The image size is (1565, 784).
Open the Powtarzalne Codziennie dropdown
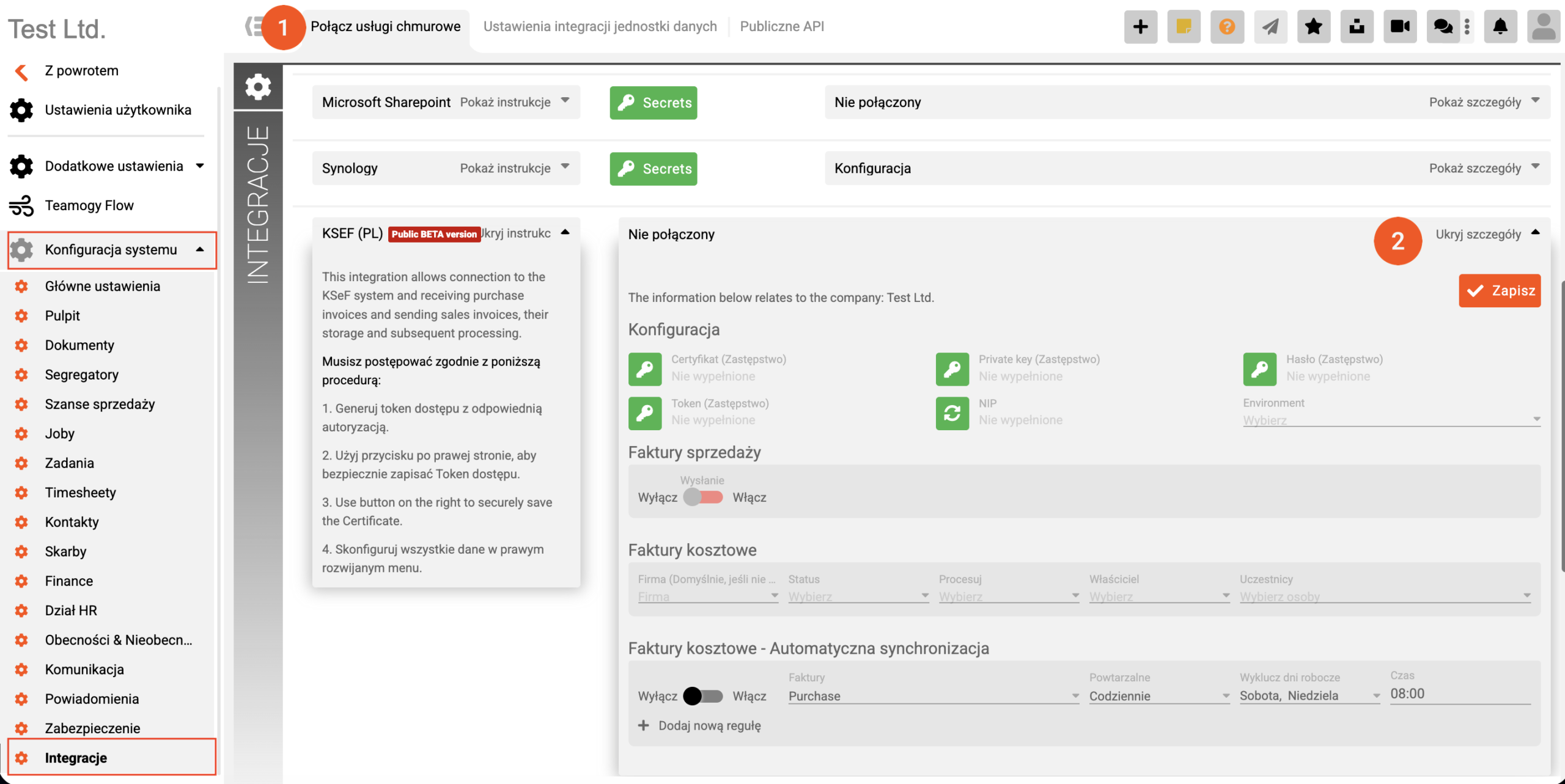pyautogui.click(x=1158, y=696)
